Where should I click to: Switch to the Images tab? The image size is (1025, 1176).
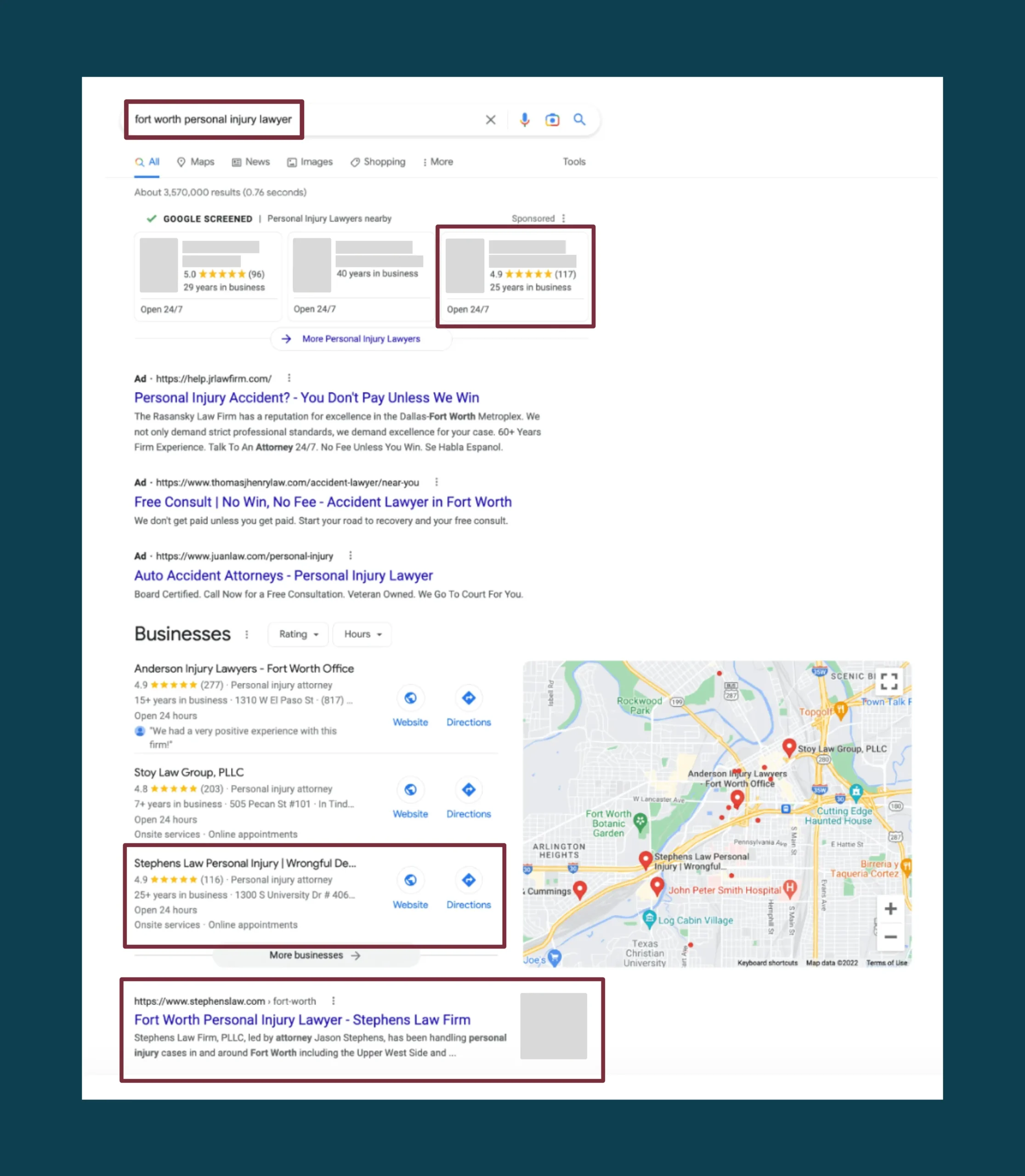click(310, 162)
